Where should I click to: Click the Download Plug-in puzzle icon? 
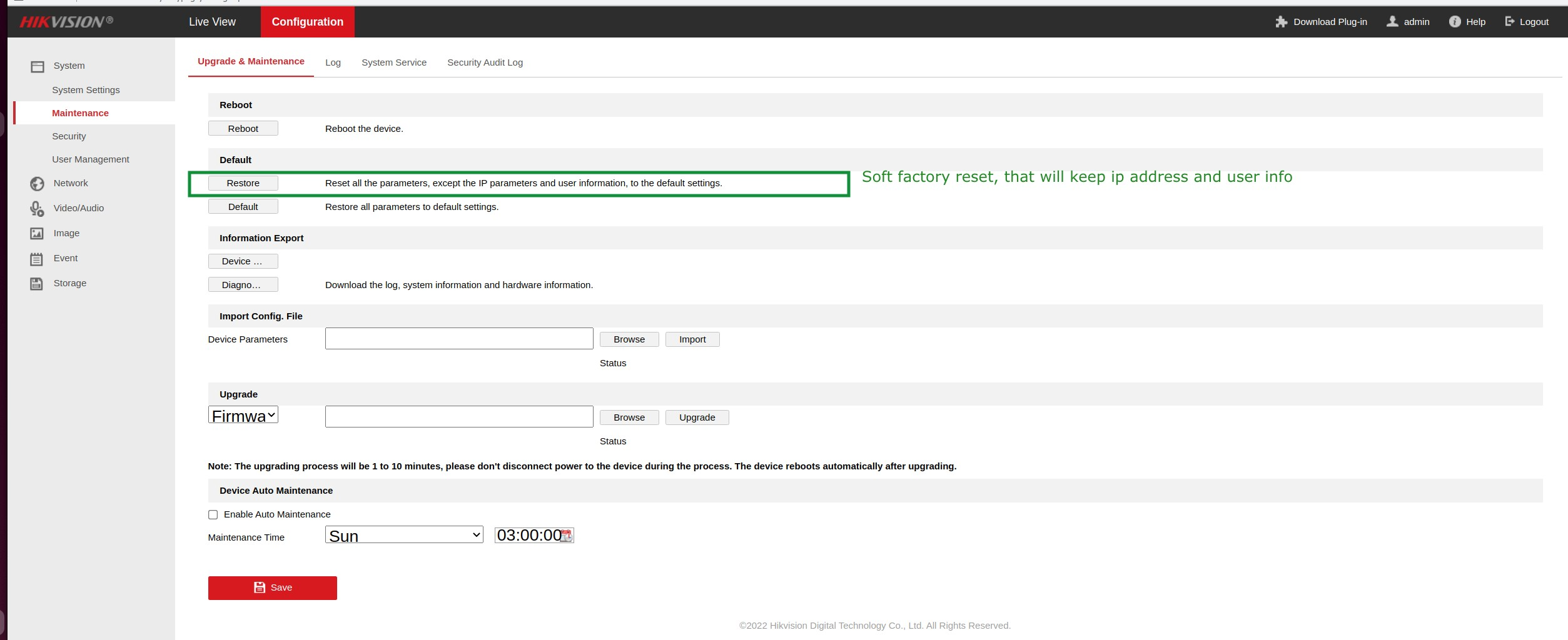[x=1281, y=22]
